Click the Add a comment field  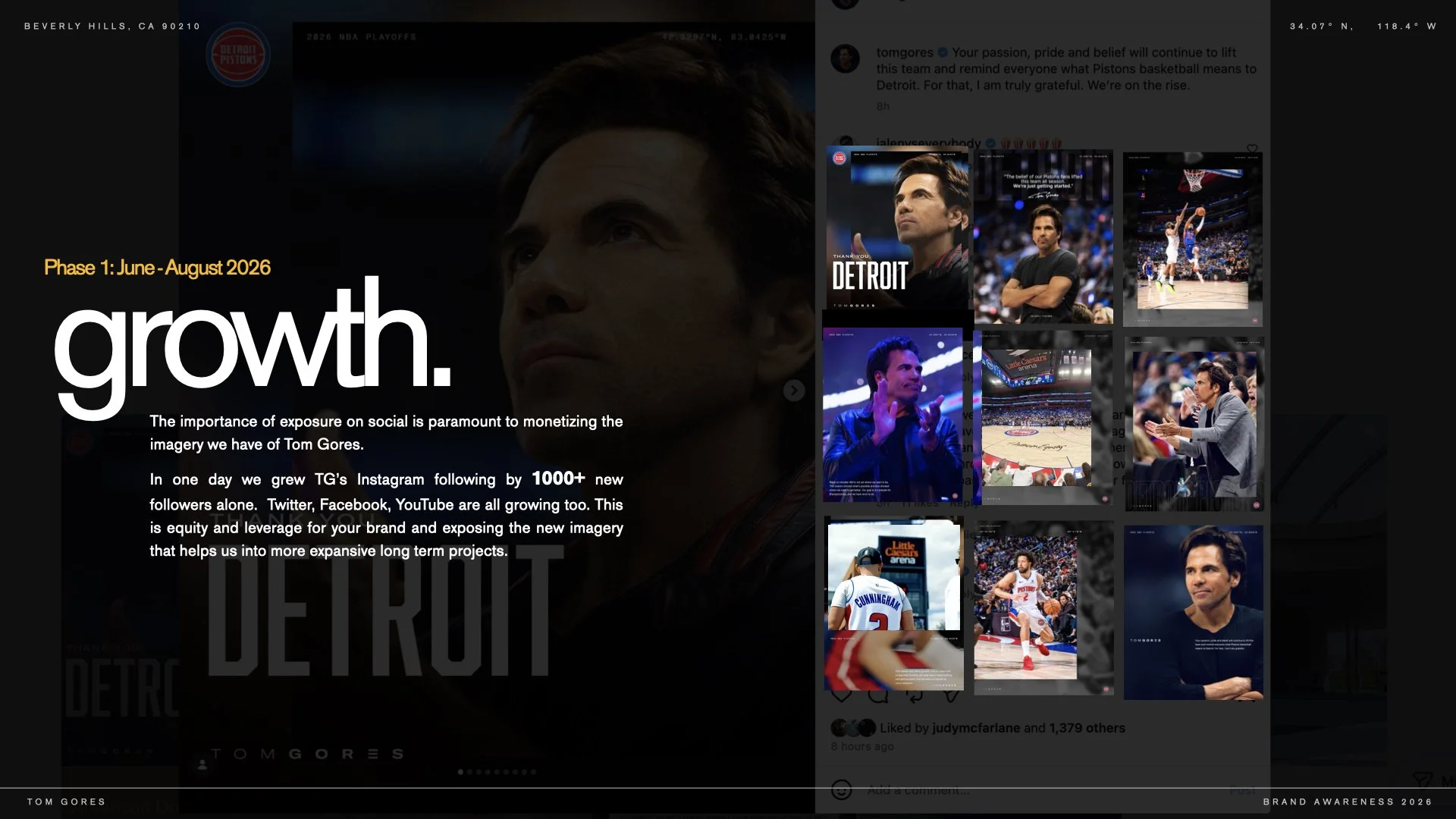(x=918, y=790)
